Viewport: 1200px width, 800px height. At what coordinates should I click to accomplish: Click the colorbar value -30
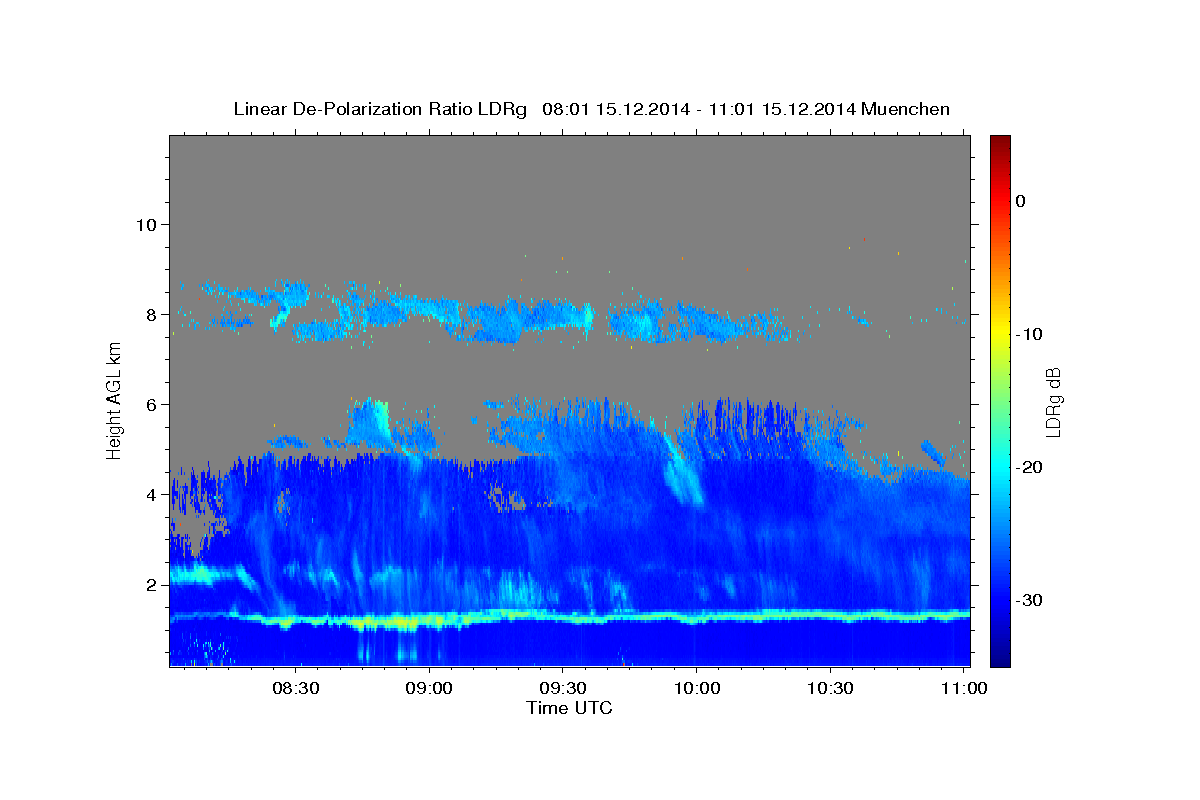point(1029,600)
